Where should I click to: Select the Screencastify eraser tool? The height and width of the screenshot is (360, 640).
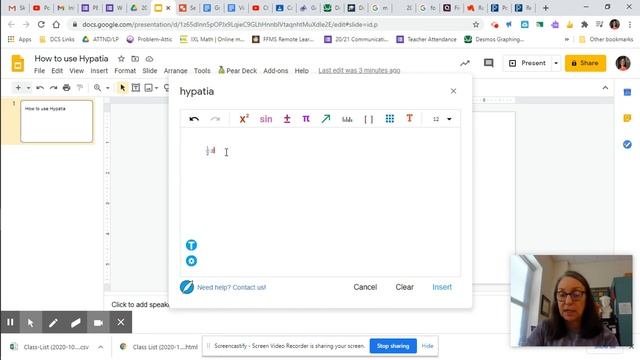(76, 322)
